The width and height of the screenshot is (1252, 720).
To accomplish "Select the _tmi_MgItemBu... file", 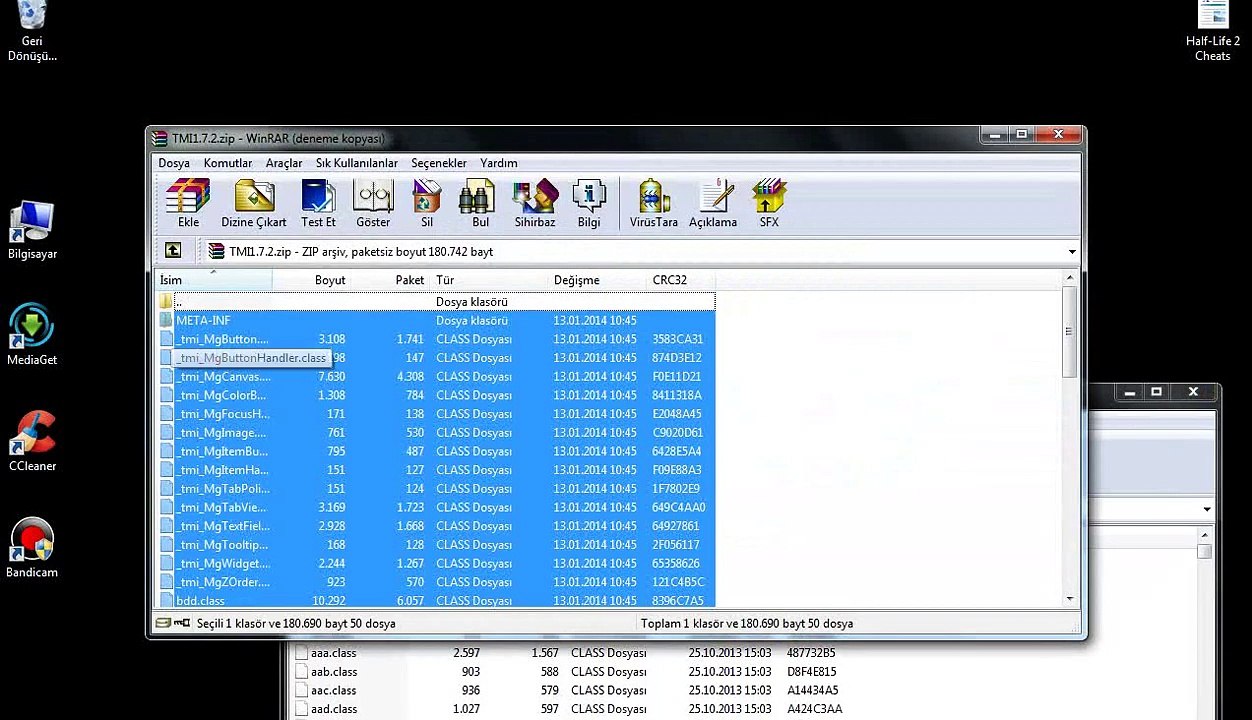I will pyautogui.click(x=436, y=451).
